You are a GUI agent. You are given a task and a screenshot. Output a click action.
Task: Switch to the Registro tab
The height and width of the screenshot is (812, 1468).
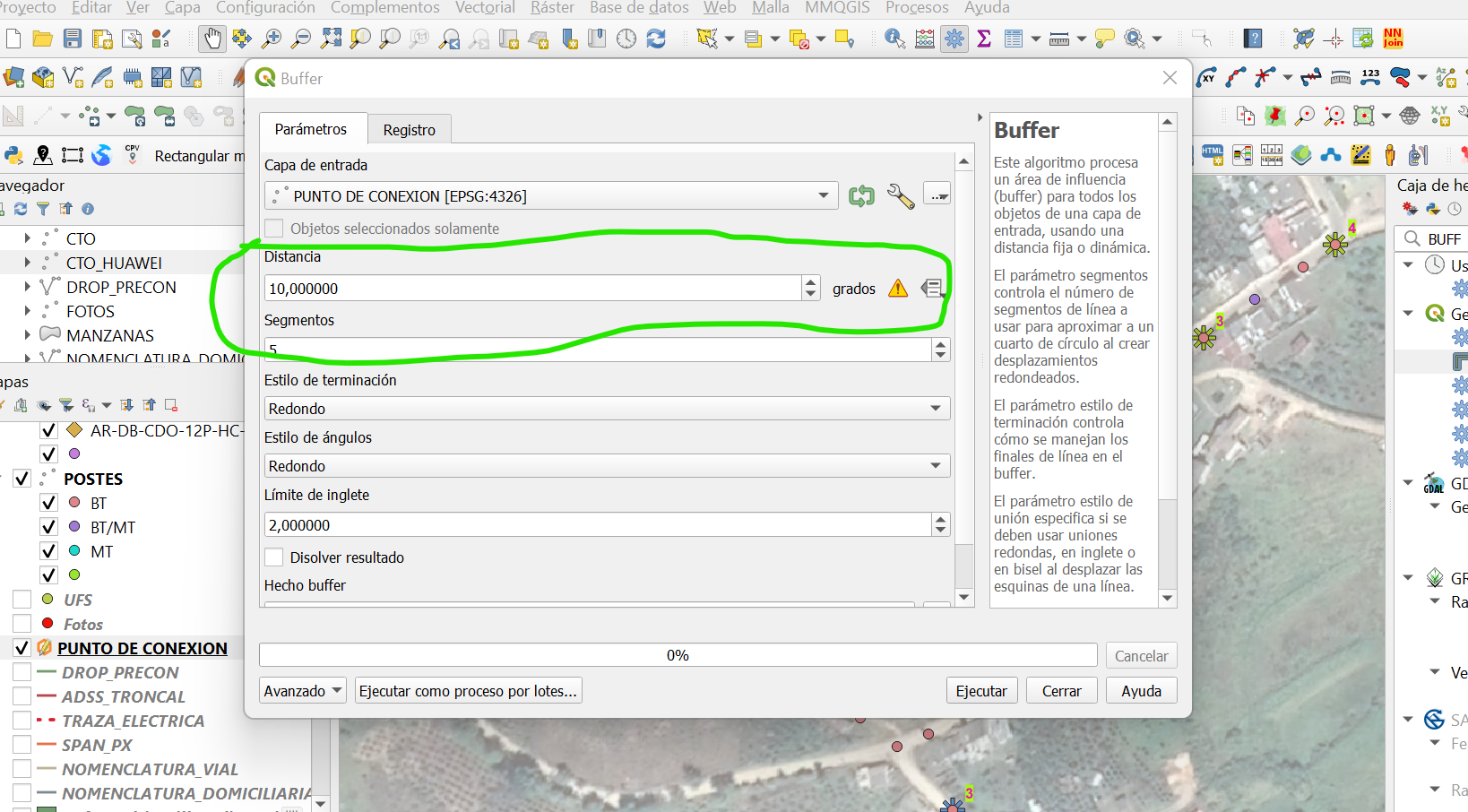(x=409, y=129)
